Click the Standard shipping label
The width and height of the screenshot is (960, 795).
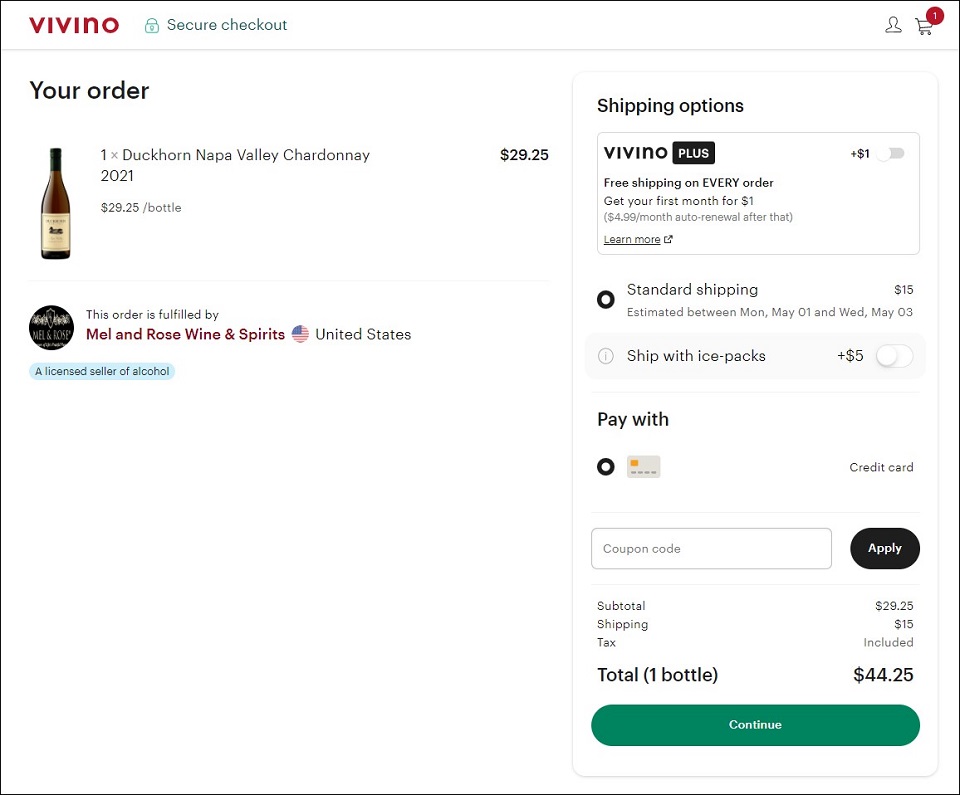692,290
